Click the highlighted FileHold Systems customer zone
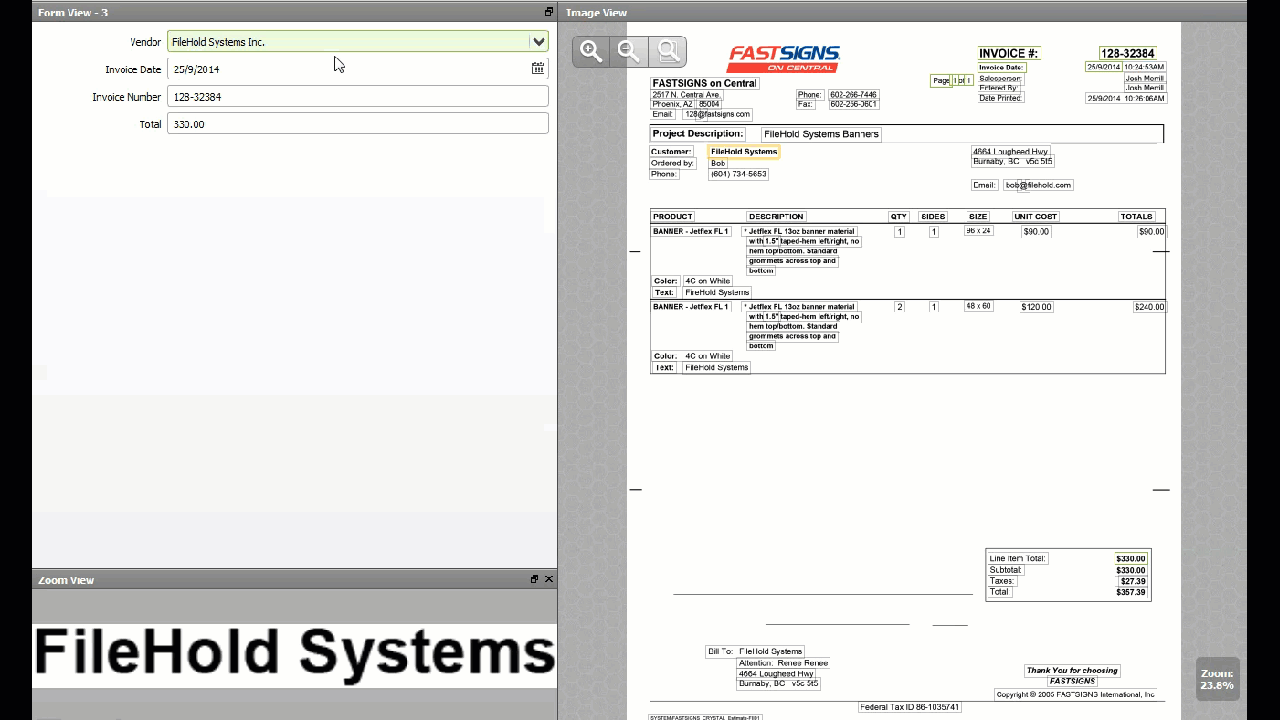1280x720 pixels. tap(743, 152)
